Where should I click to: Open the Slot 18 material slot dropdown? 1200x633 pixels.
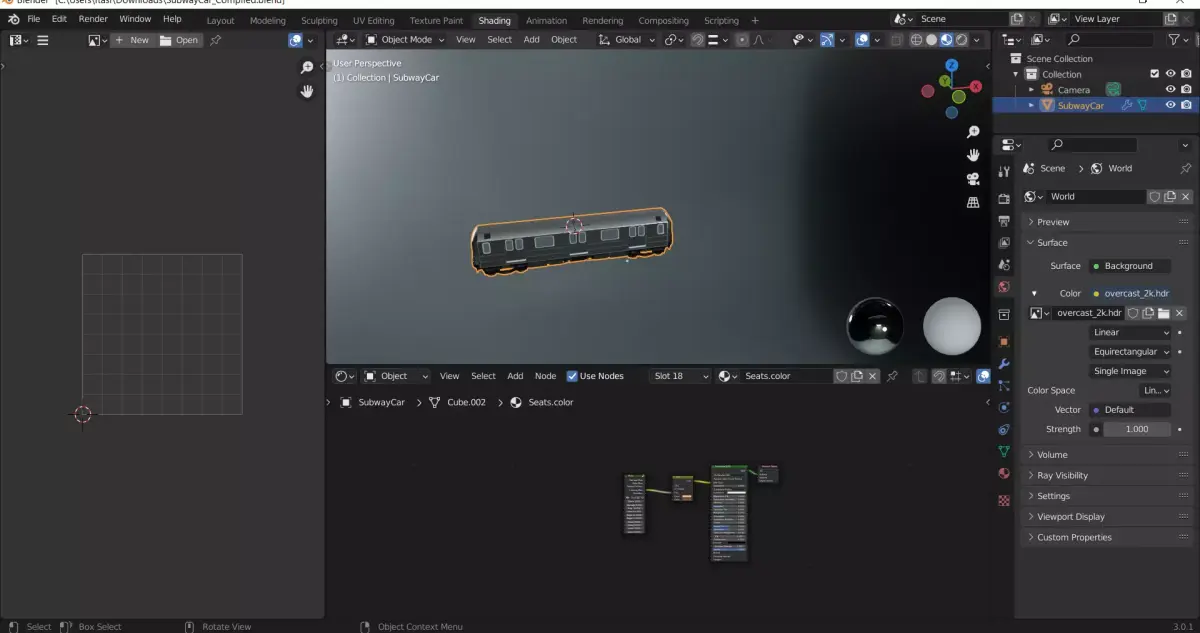tap(680, 376)
